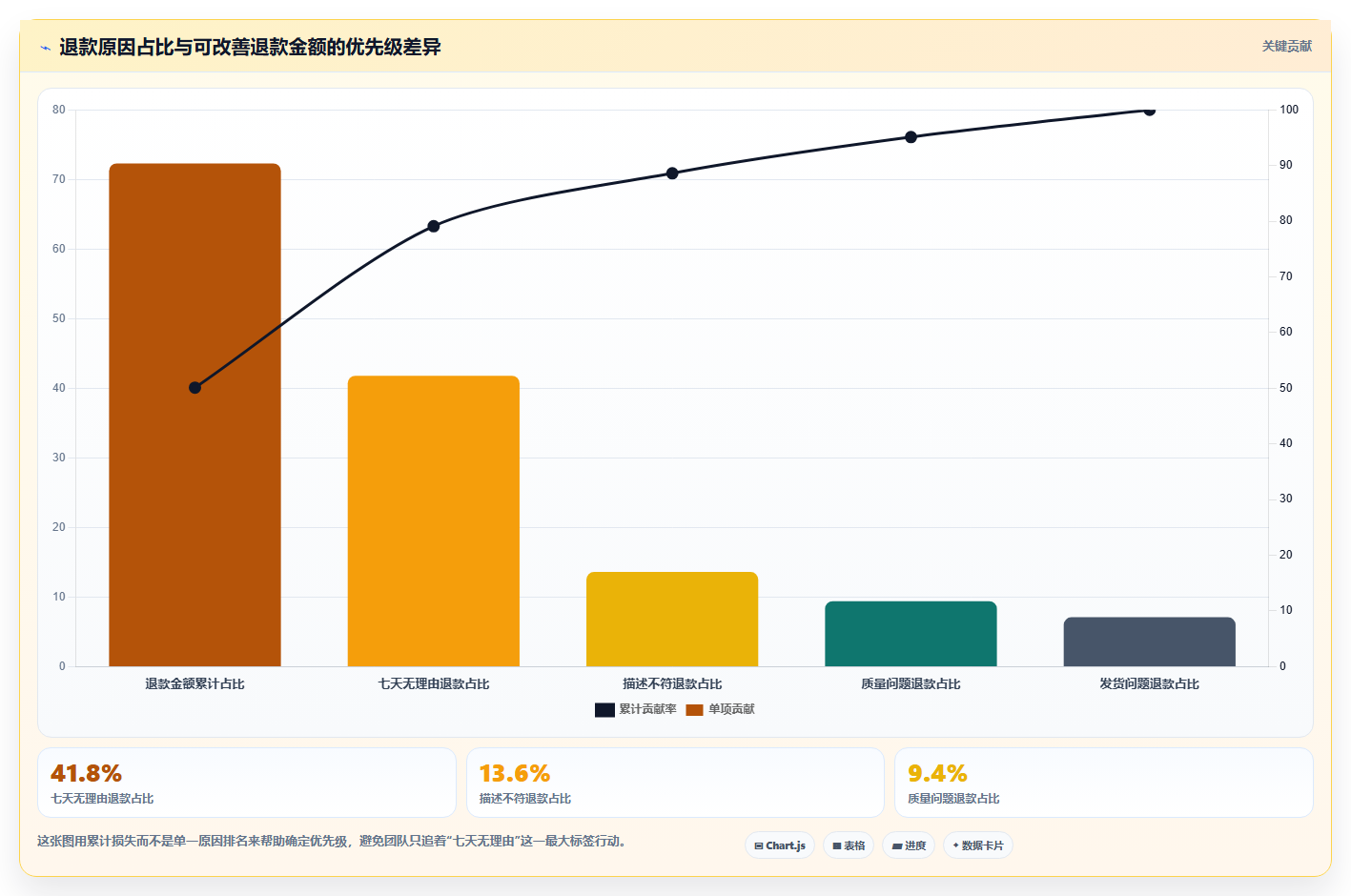Screen dimensions: 1351x896
Task: Click the footer note starting 这张图用累计损失
Action: [x=334, y=841]
